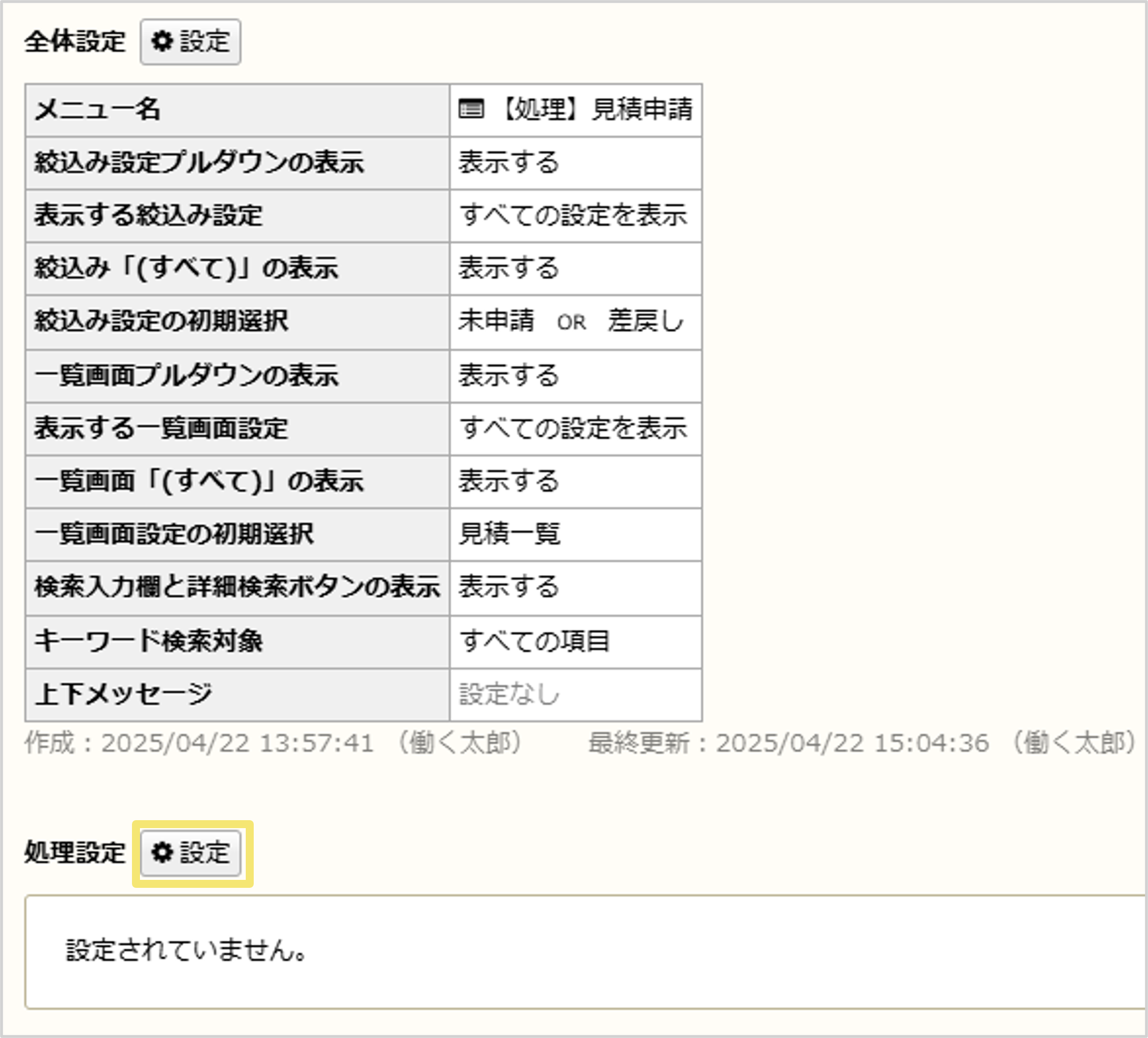Click the 表示する value for 絞込み設定プルダウンの表示
Screen dimensions: 1148x1038
click(509, 163)
